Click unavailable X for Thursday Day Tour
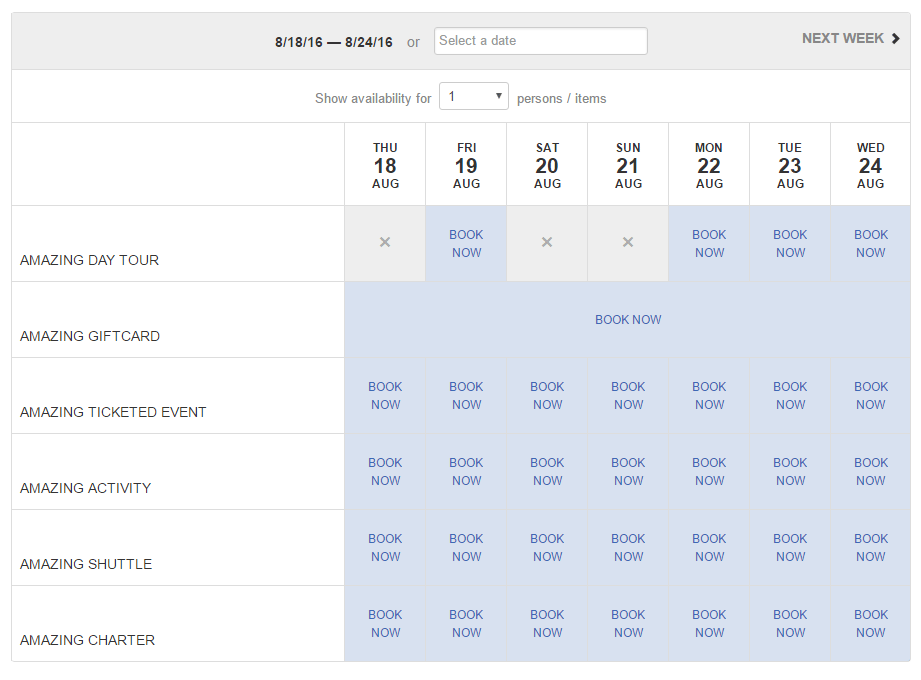This screenshot has width=921, height=680. pos(385,243)
